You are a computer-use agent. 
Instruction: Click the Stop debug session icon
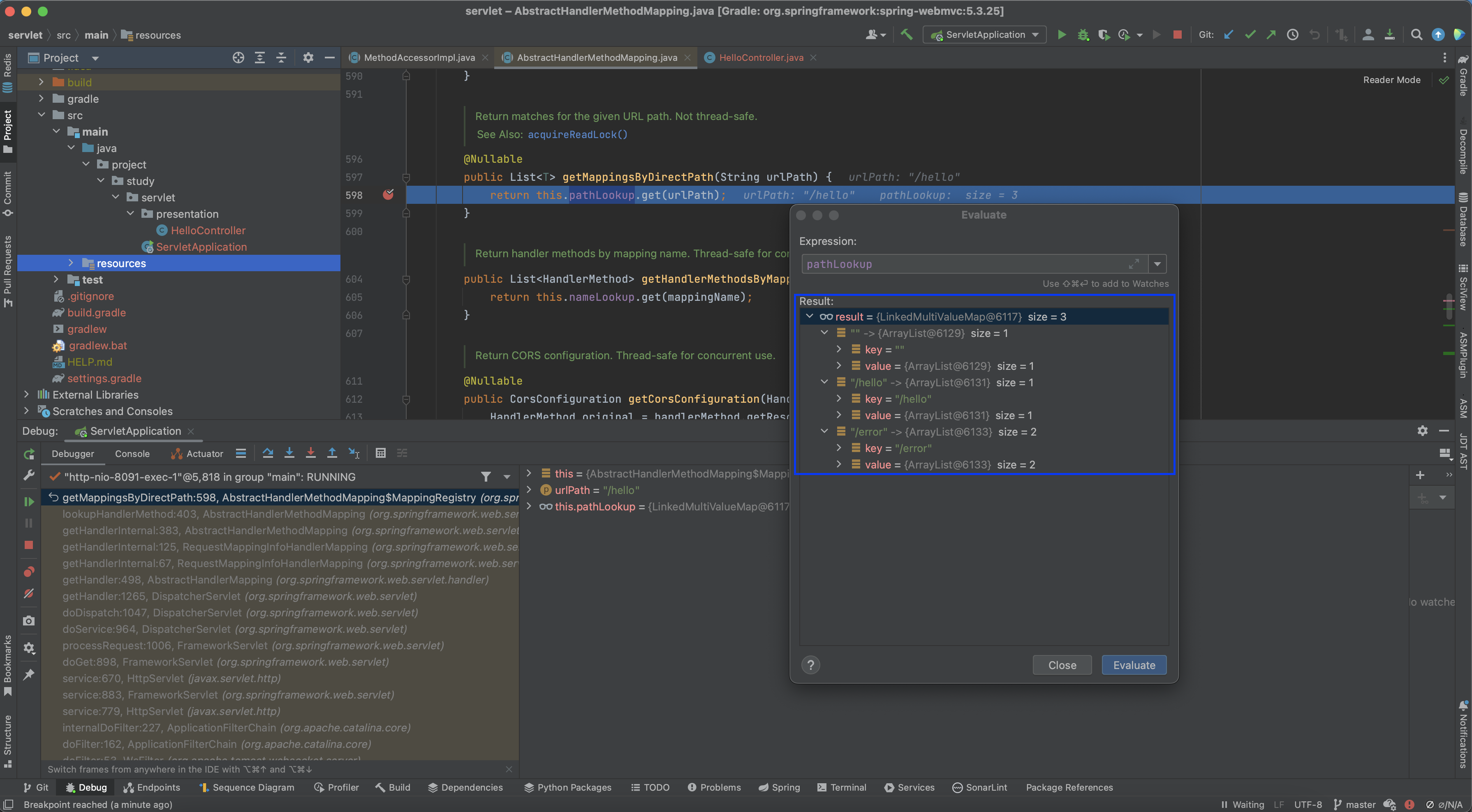point(28,545)
